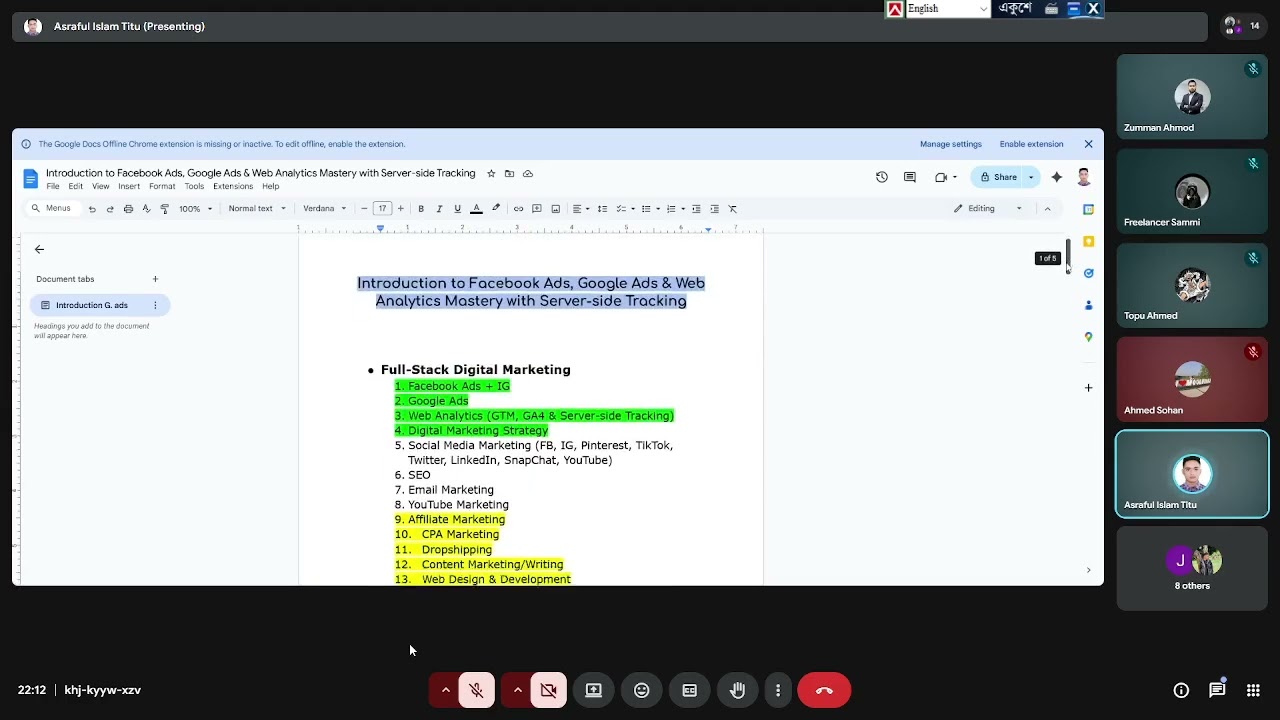Open Contacts side panel icon
The width and height of the screenshot is (1280, 720).
(x=1089, y=305)
